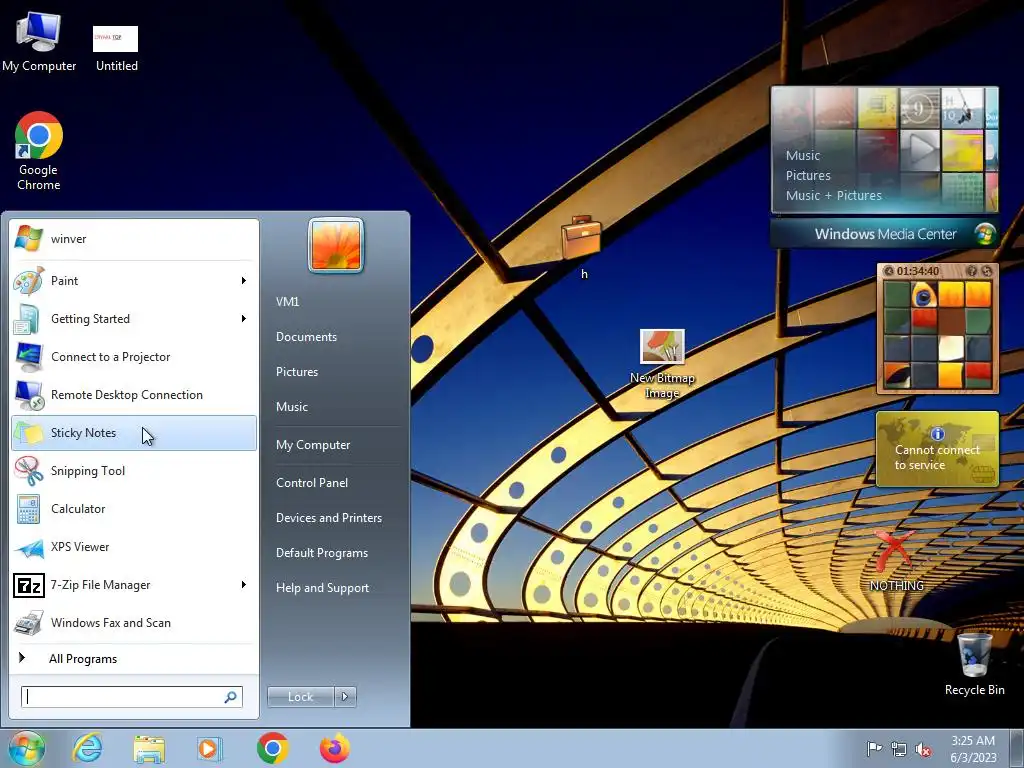Click the search magnifier icon in the Start menu
The height and width of the screenshot is (768, 1024).
pyautogui.click(x=231, y=697)
